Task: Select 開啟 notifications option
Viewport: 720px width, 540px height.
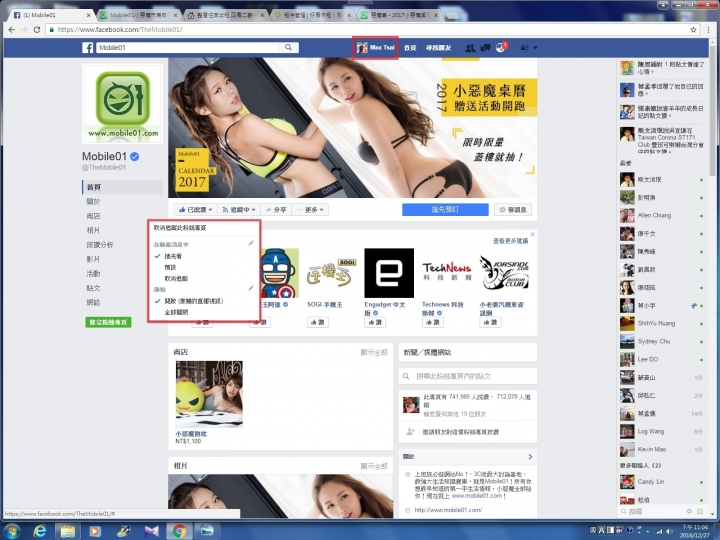Action: pyautogui.click(x=193, y=301)
